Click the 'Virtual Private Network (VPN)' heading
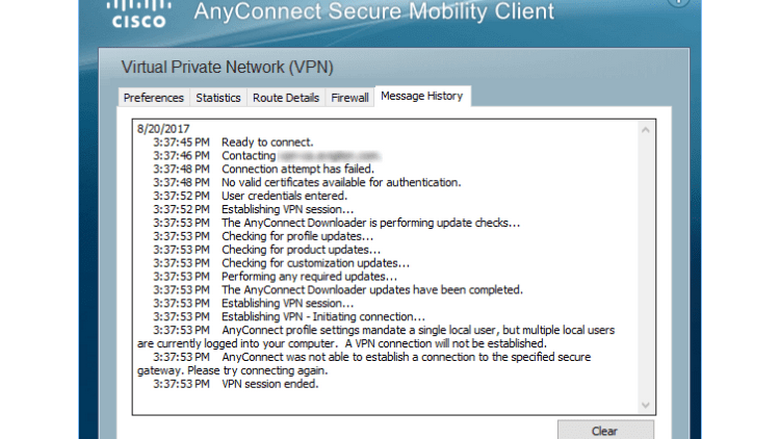Viewport: 780px width, 439px height. 227,67
